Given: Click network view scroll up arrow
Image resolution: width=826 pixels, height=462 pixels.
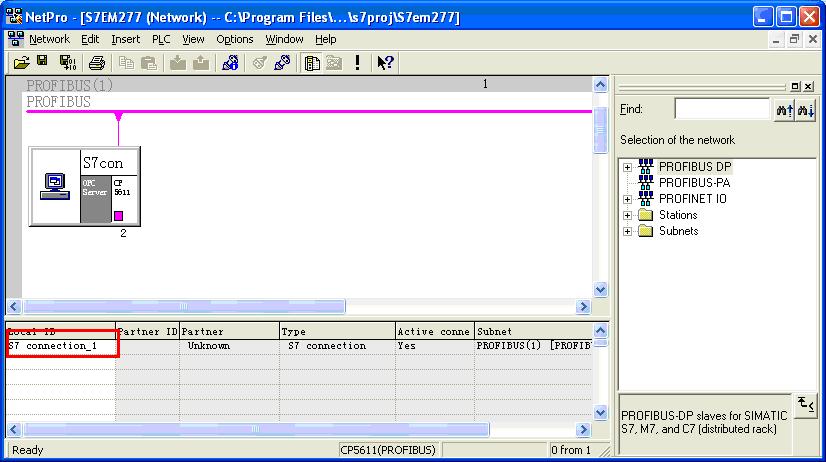Looking at the screenshot, I should pos(601,85).
